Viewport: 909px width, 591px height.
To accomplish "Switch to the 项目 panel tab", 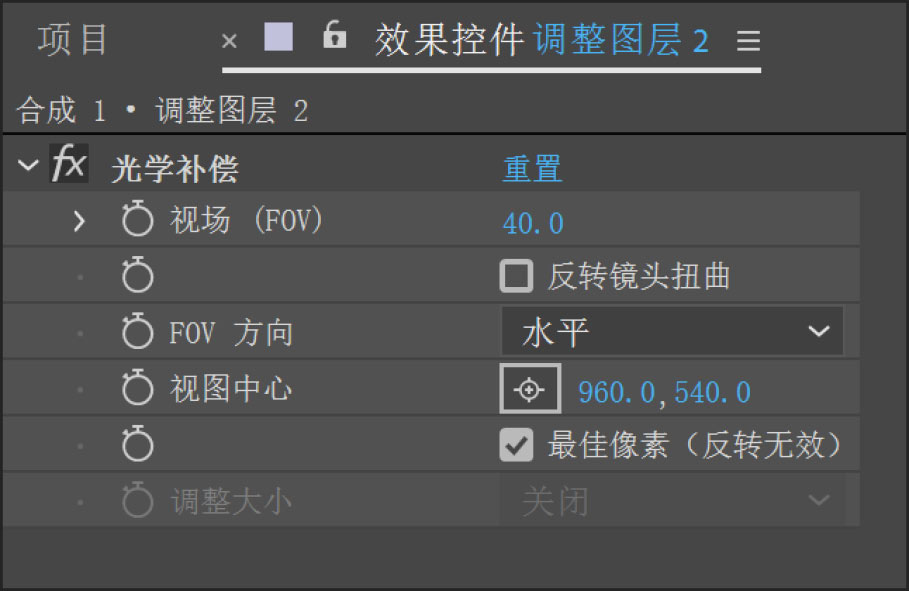I will pyautogui.click(x=73, y=40).
